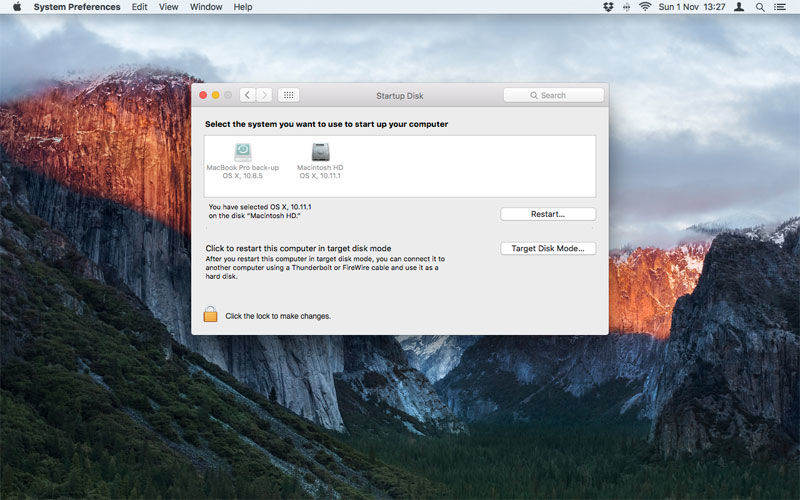Open the Edit menu
The height and width of the screenshot is (500, 800).
139,7
